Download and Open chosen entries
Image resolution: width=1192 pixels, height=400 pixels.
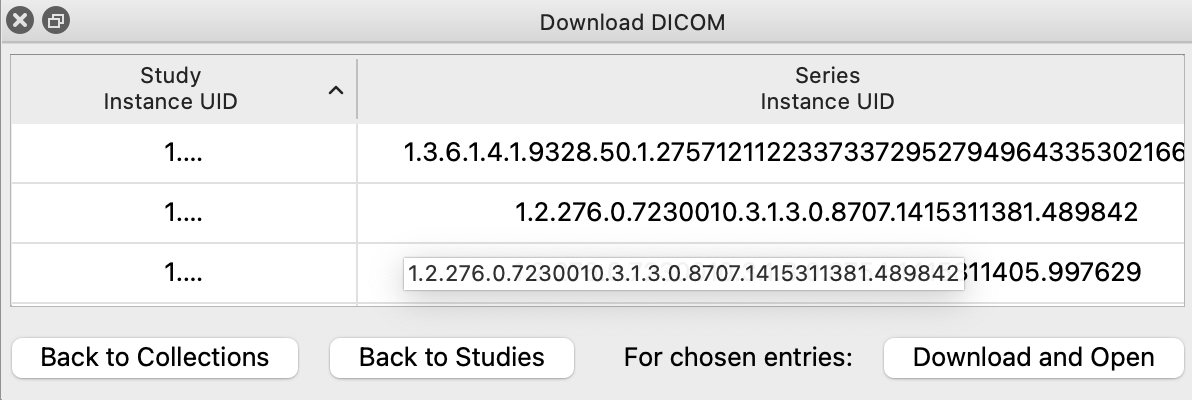click(1033, 358)
